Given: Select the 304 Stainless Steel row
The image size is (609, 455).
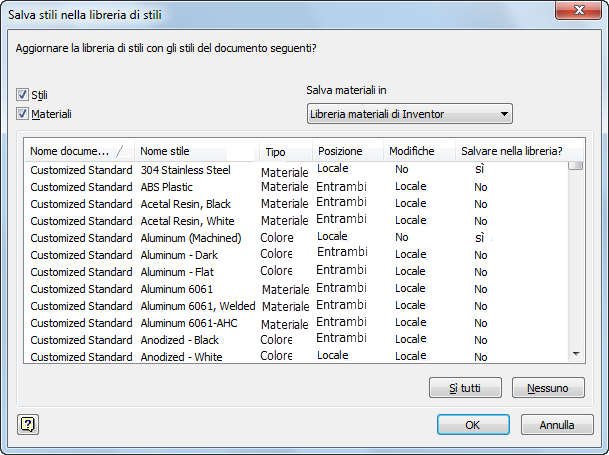Looking at the screenshot, I should pyautogui.click(x=185, y=170).
